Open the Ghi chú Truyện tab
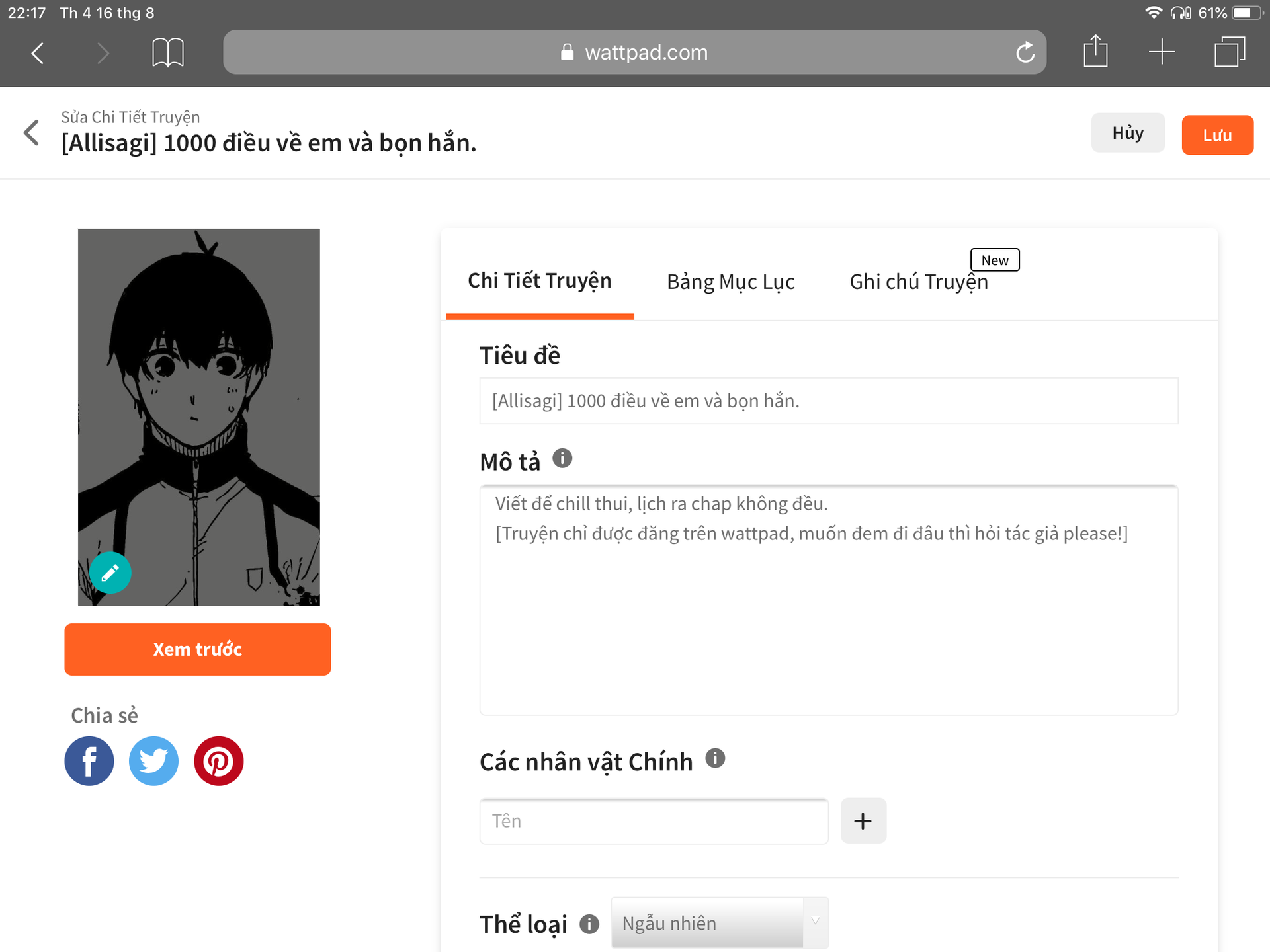This screenshot has width=1270, height=952. pos(918,282)
